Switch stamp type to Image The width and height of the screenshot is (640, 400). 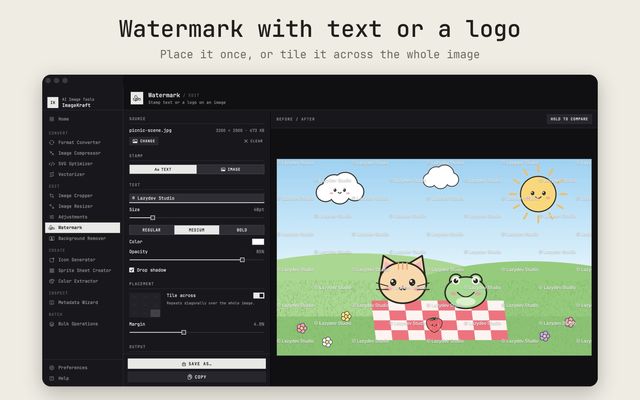click(x=231, y=169)
